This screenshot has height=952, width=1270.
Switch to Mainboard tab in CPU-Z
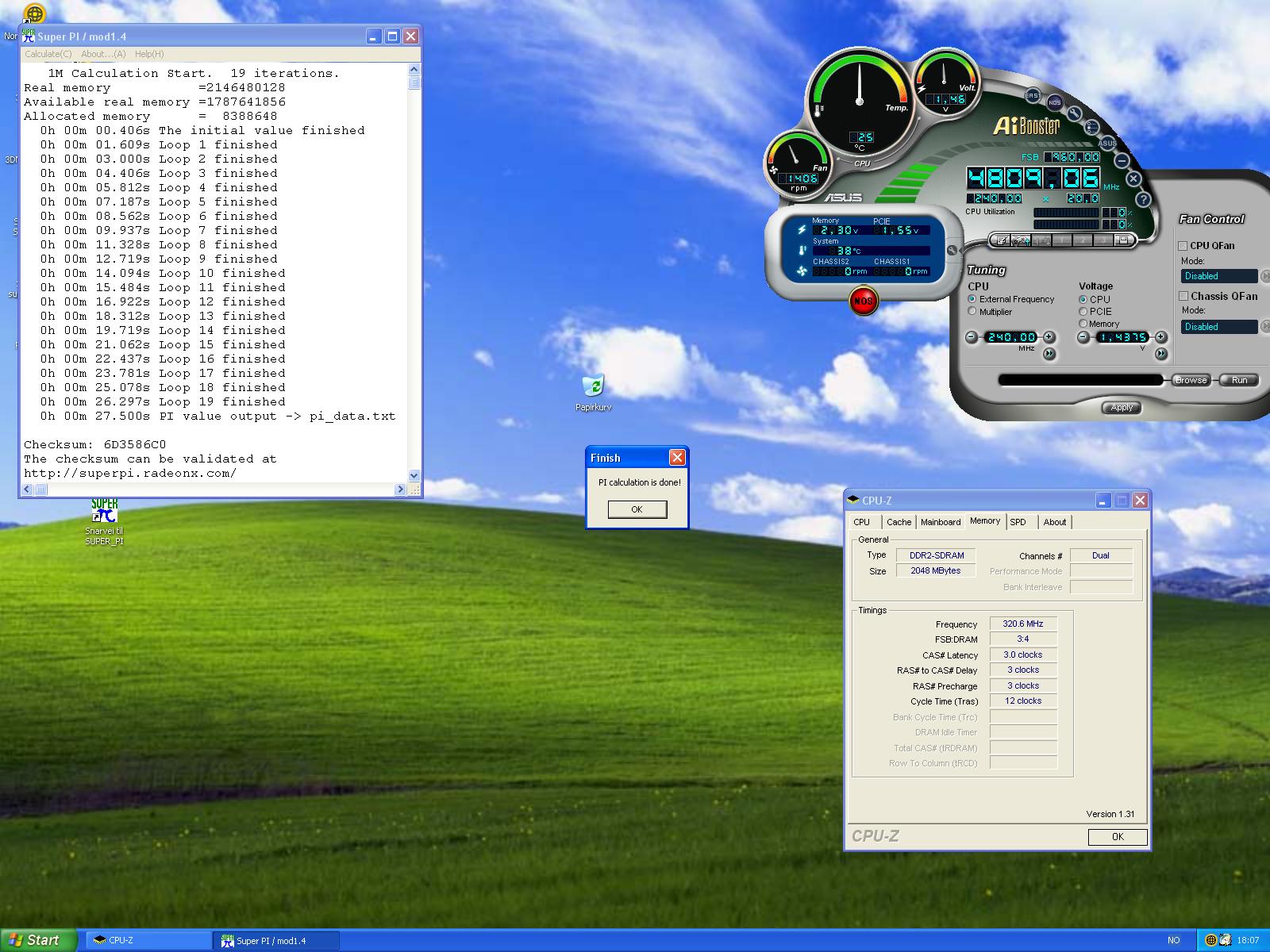click(941, 522)
